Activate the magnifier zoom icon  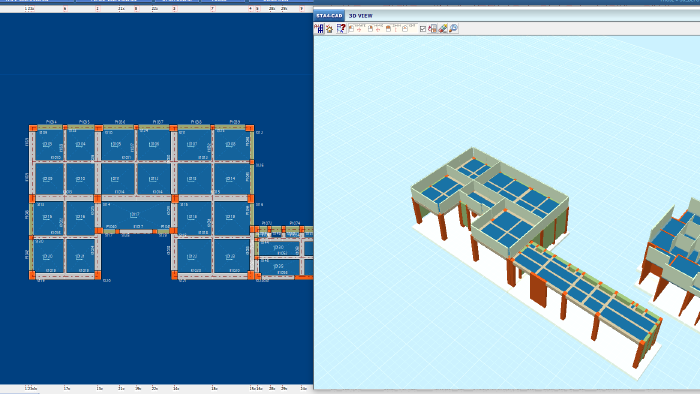[x=454, y=29]
